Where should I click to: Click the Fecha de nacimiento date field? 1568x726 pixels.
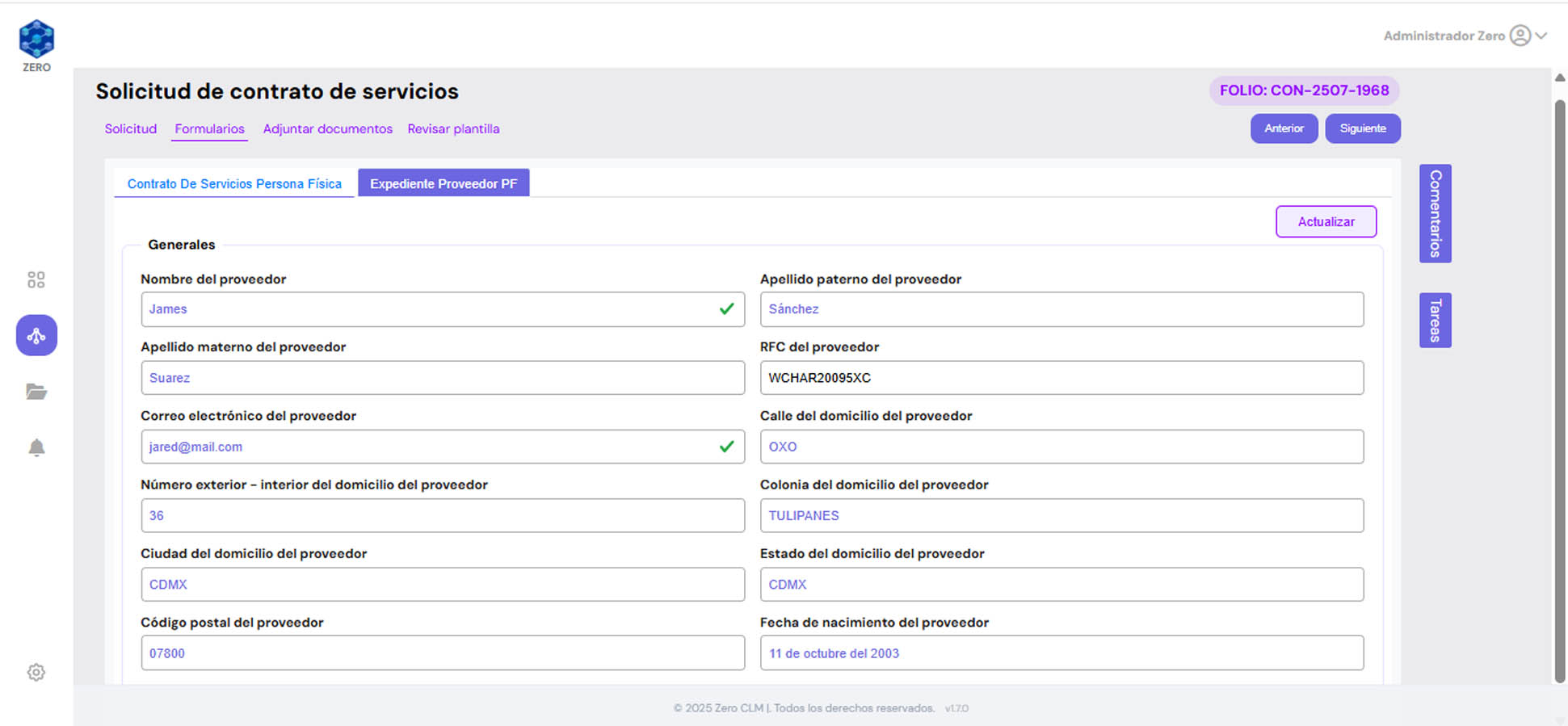click(x=1061, y=653)
